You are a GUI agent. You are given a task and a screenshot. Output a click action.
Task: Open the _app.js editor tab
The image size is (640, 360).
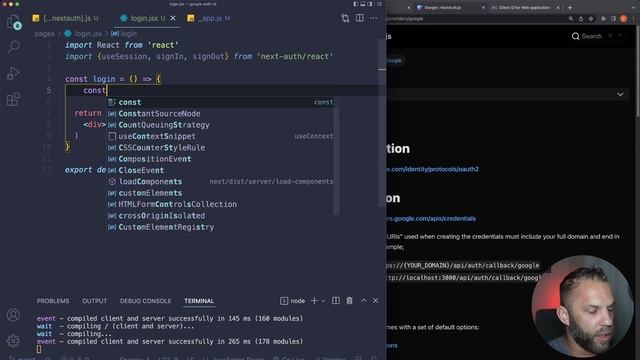209,18
